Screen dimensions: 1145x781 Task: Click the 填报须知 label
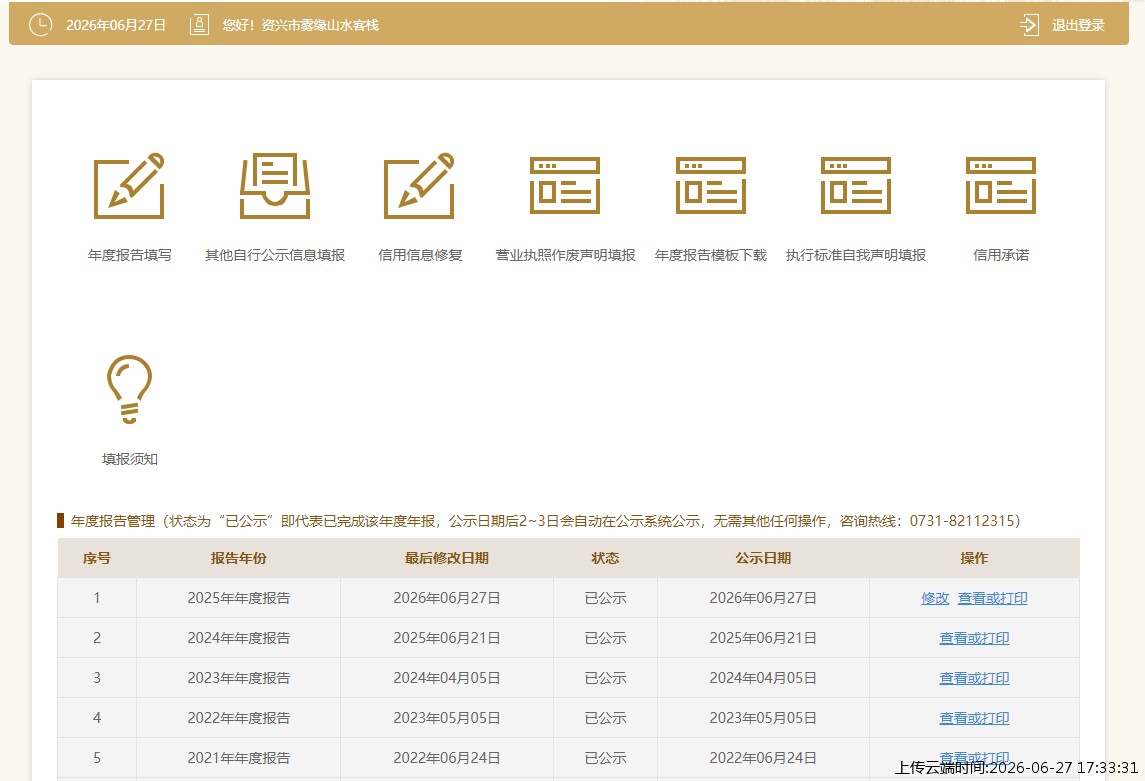129,459
